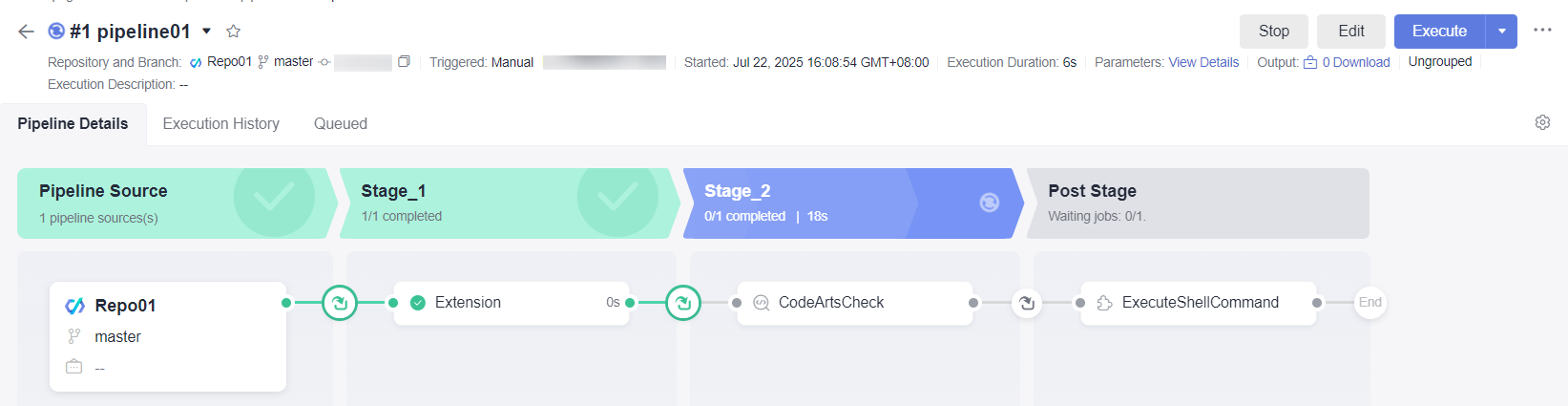The height and width of the screenshot is (406, 1568).
Task: Select the ExecuteShellCommand job card
Action: point(1198,303)
